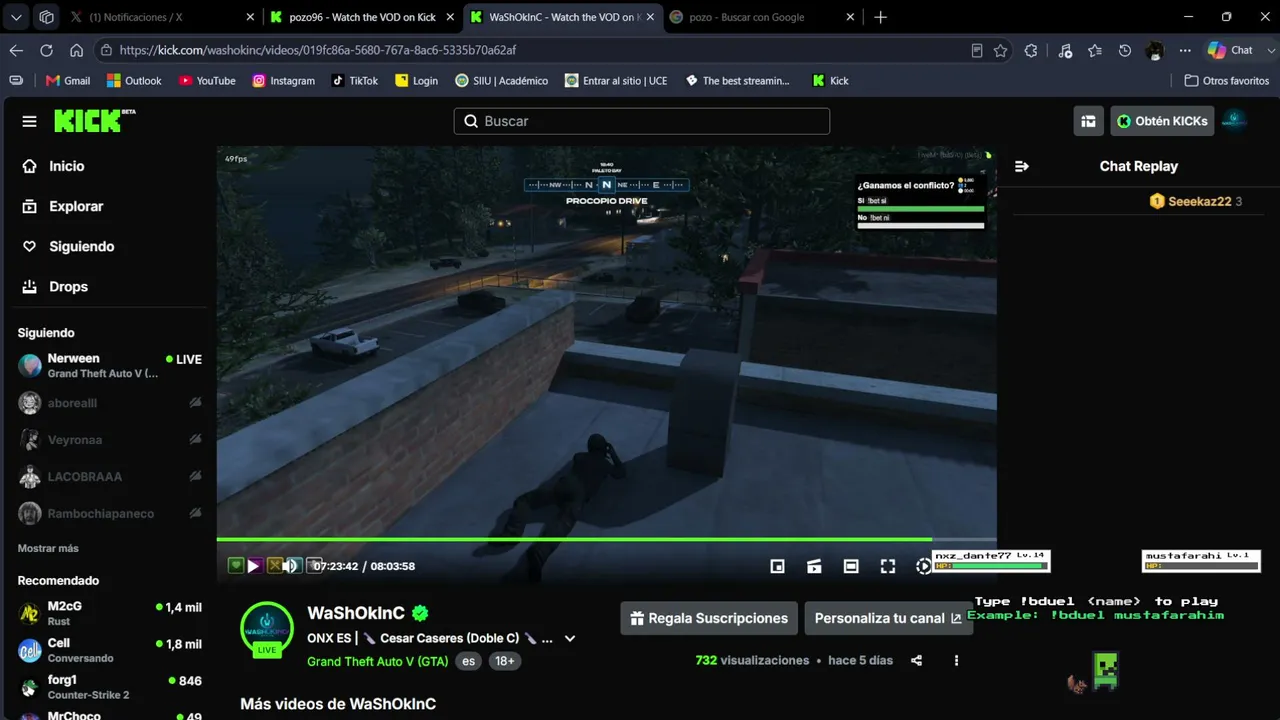Open the YouTube bookmark
The height and width of the screenshot is (720, 1280).
click(x=207, y=81)
